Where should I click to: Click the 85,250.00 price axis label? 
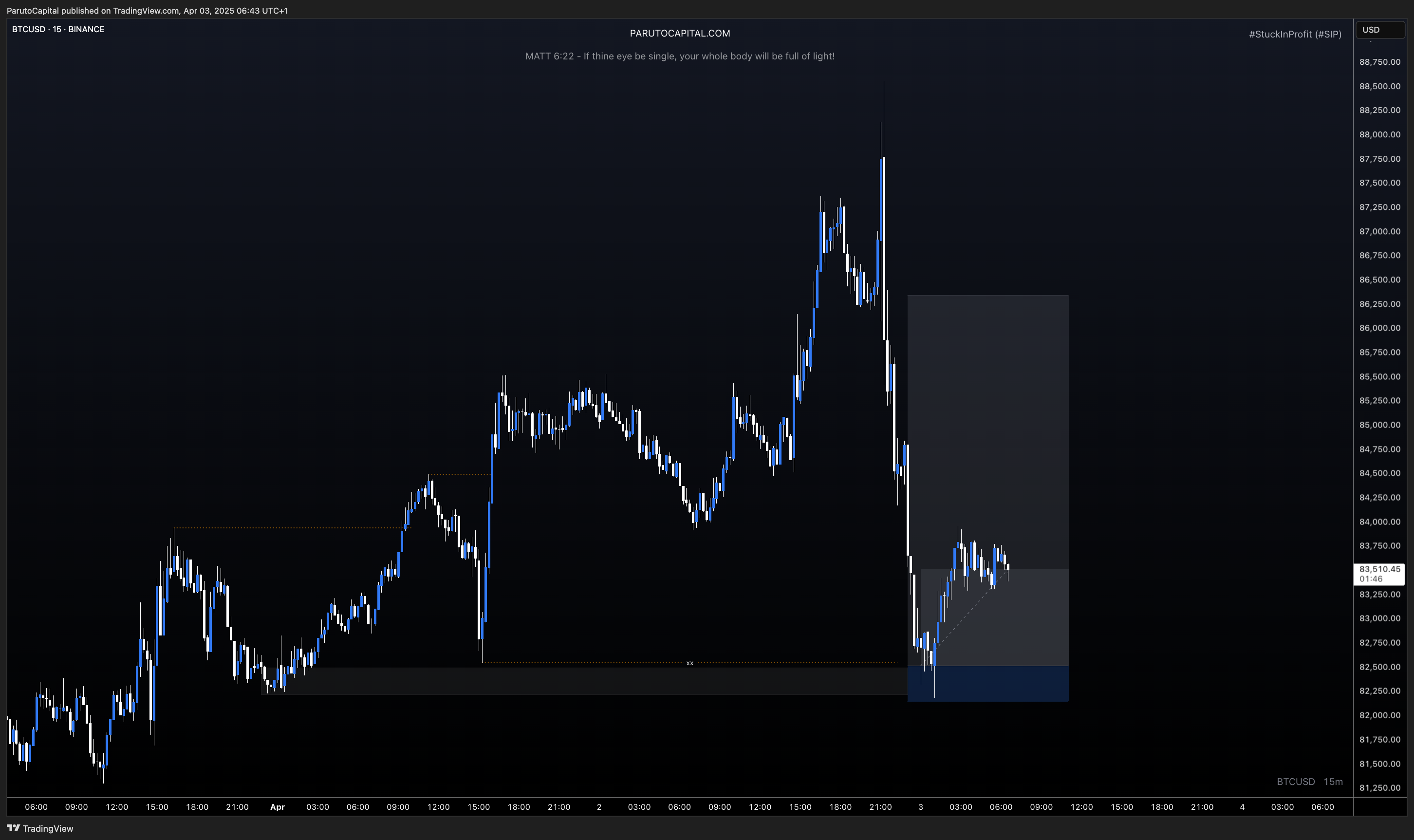click(x=1379, y=400)
